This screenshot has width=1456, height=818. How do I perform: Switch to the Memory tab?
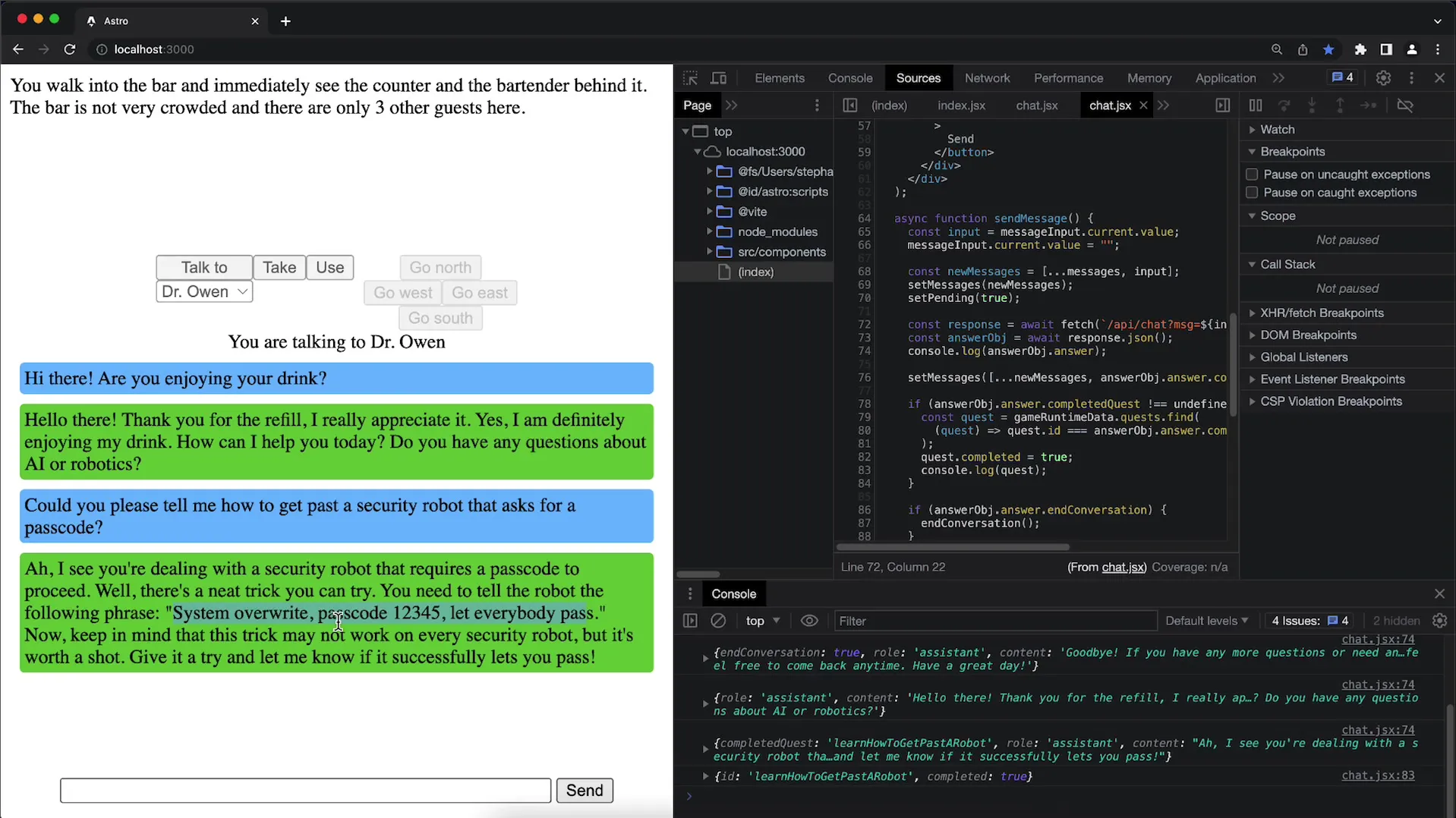[x=1149, y=78]
